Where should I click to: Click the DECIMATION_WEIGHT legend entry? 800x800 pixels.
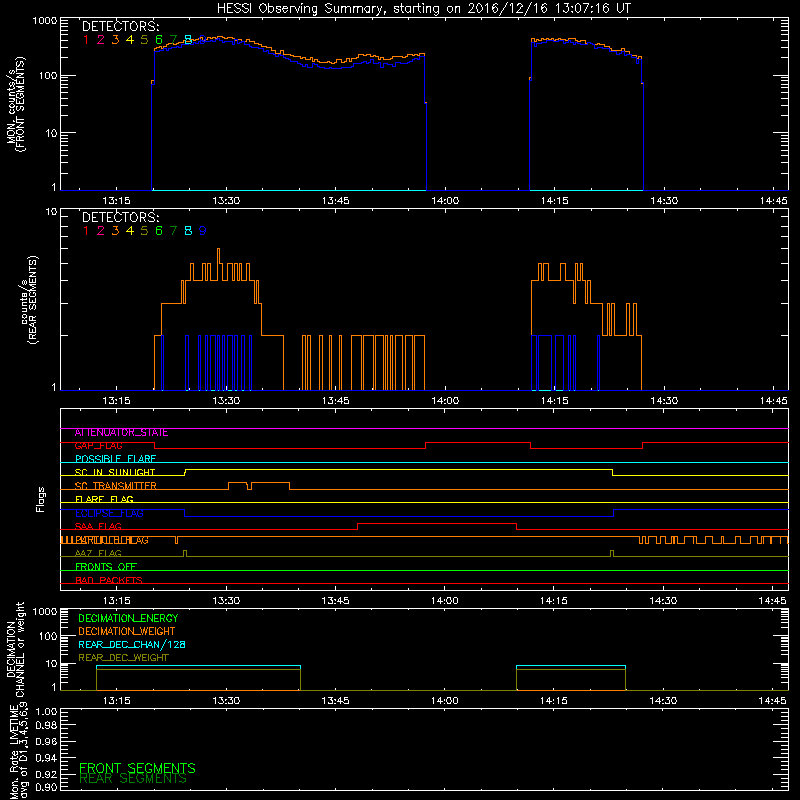[127, 632]
